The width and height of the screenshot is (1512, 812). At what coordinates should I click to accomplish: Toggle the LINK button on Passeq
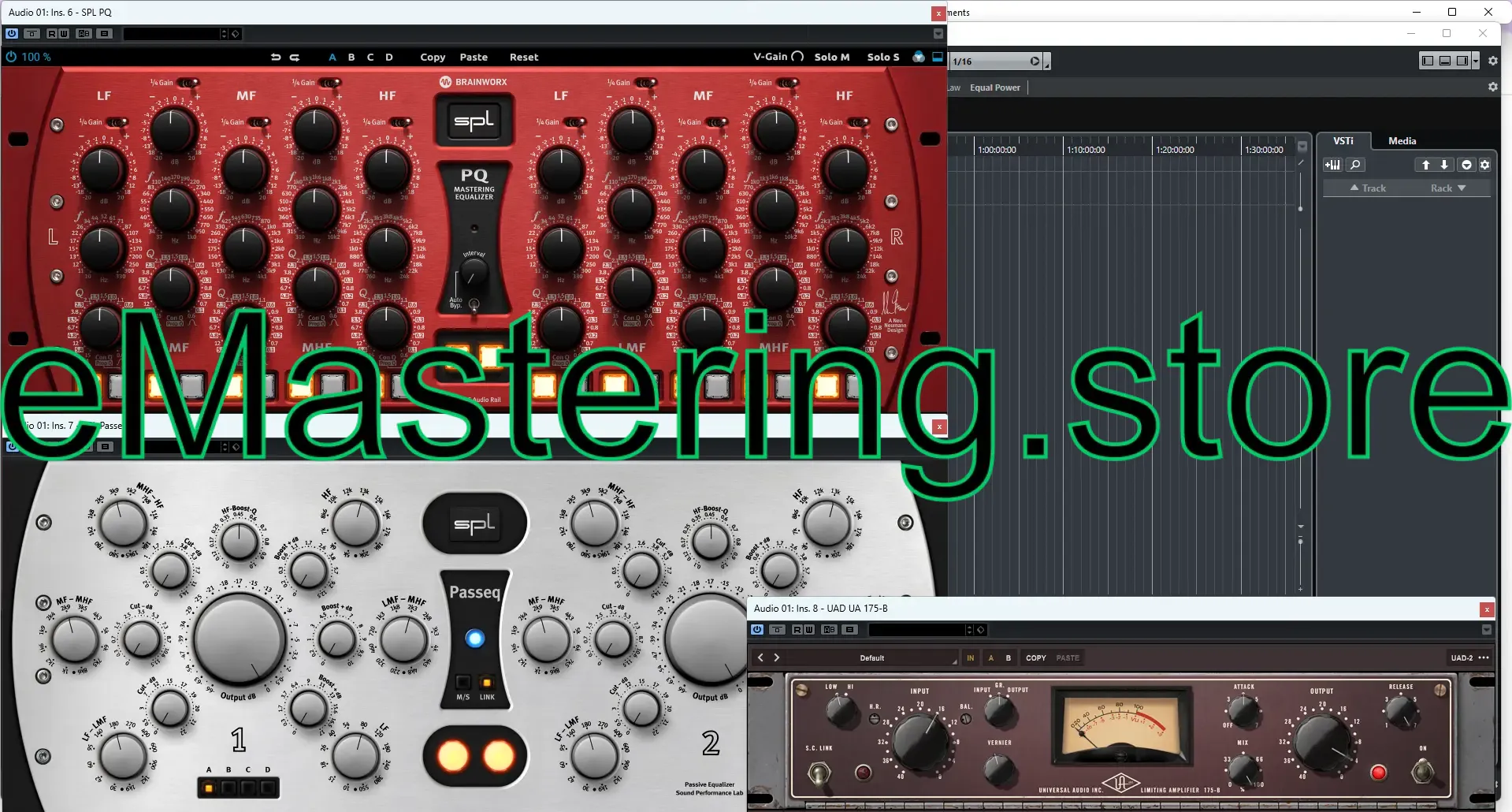[487, 683]
